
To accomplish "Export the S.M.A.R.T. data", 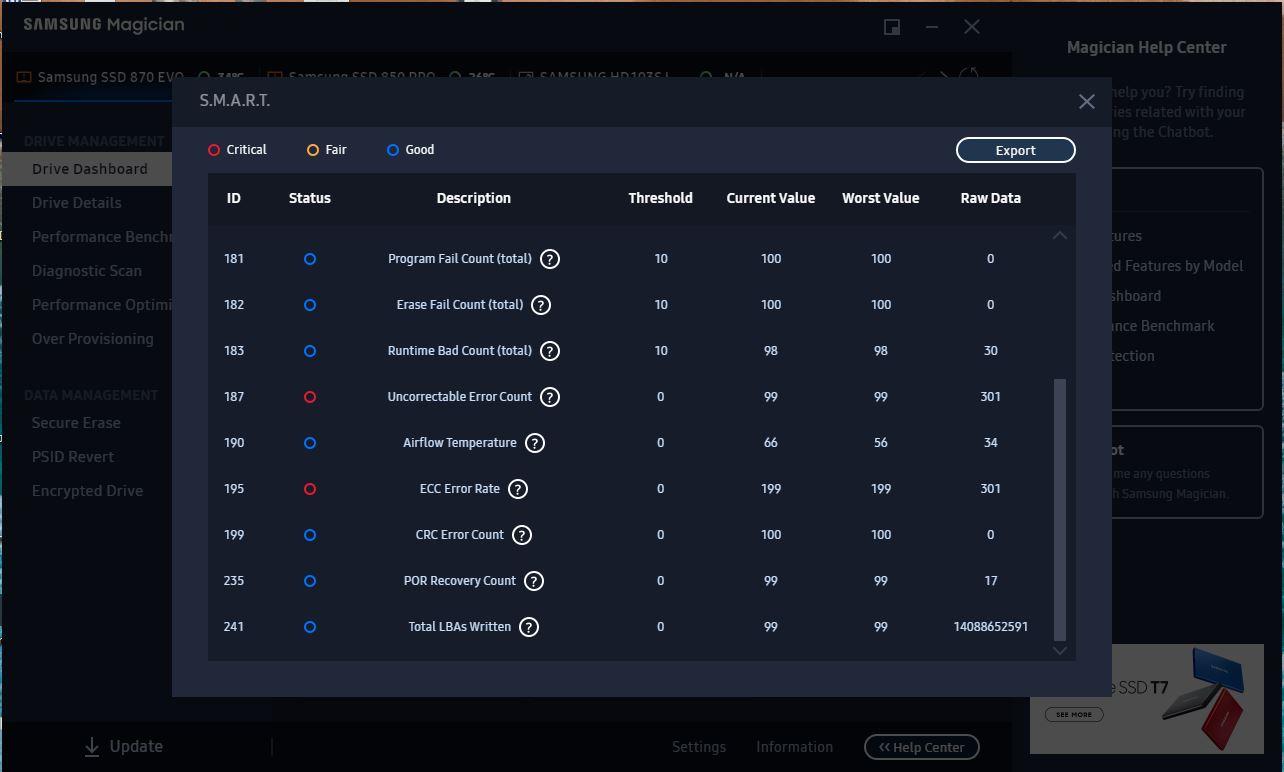I will coord(1015,150).
